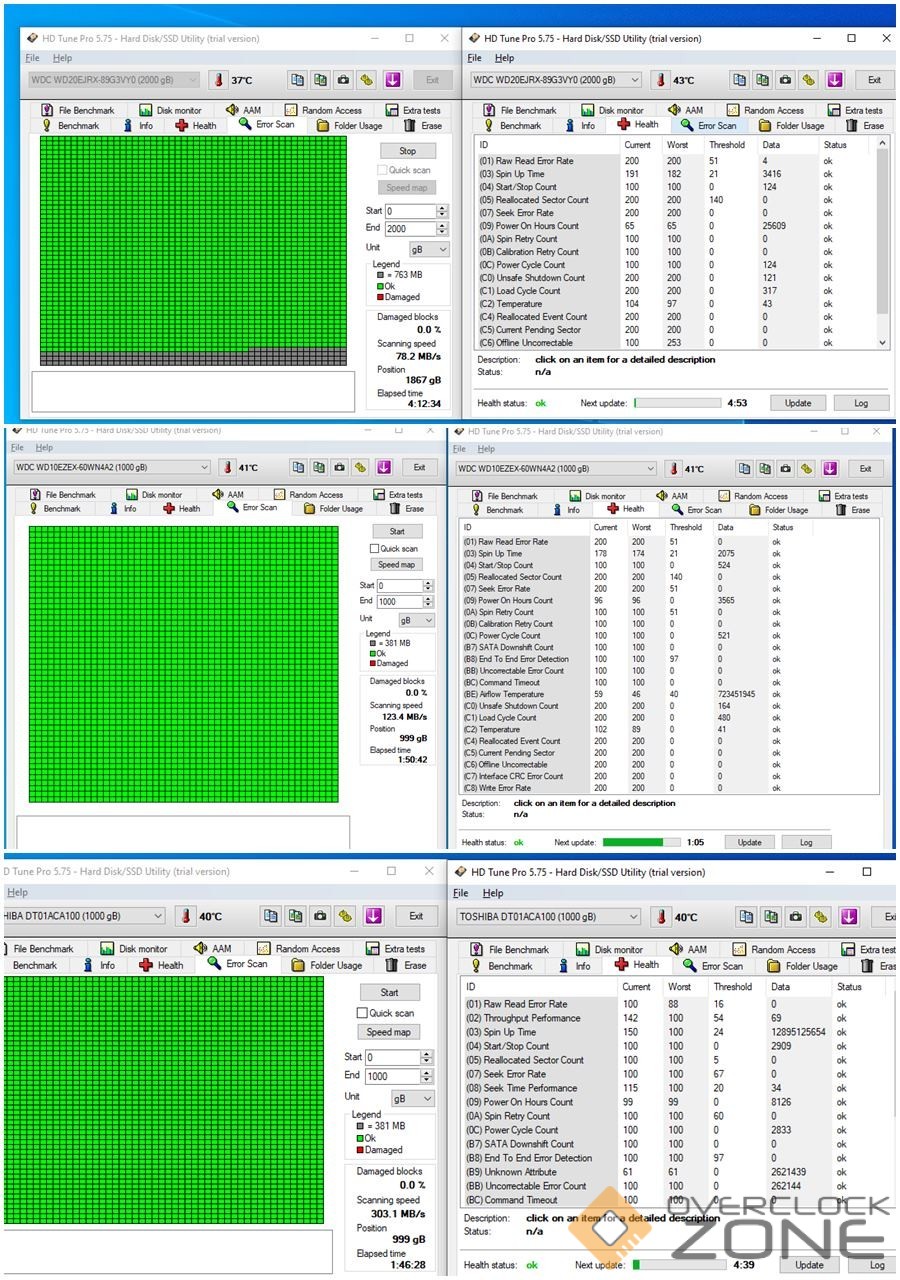Click Exit button in WD10EZEX Error Scan window
This screenshot has height=1280, width=900.
[x=419, y=467]
